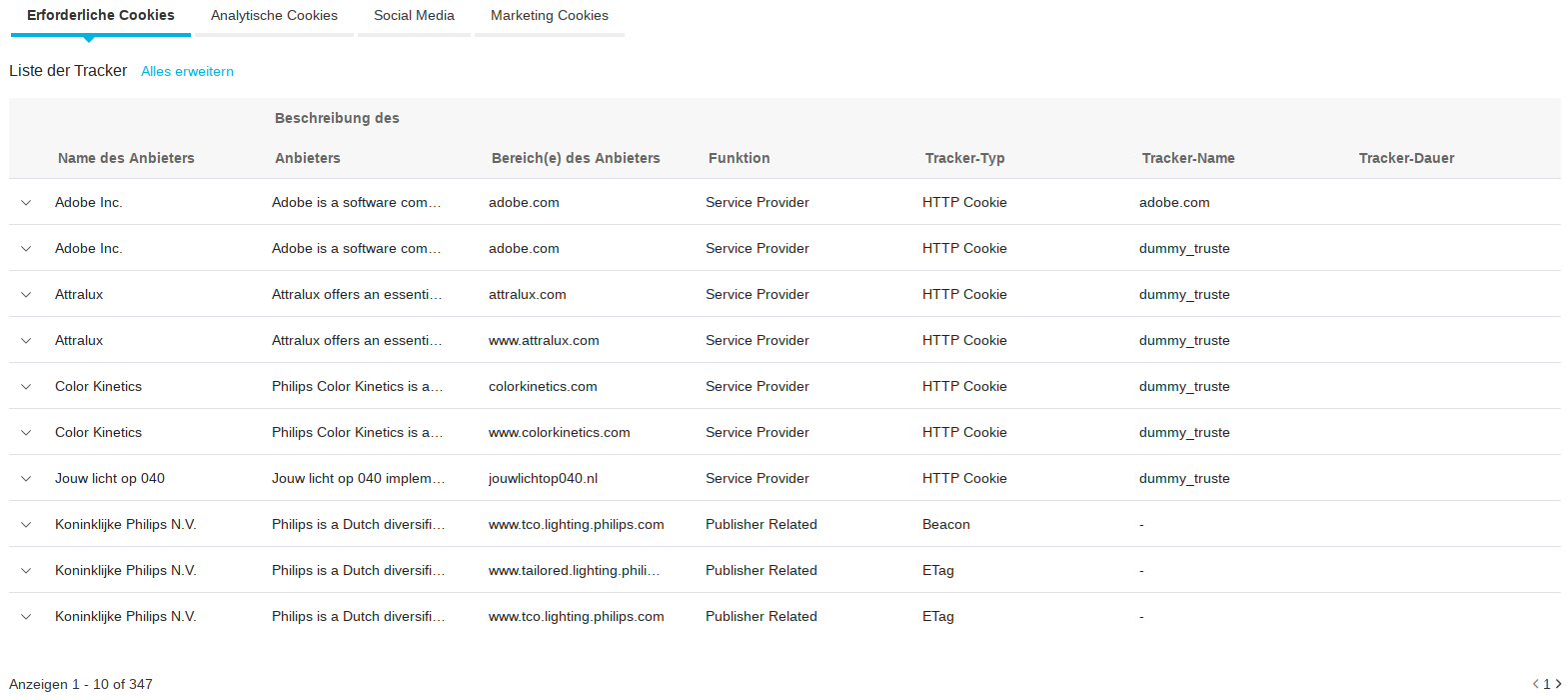Open the Marketing Cookies tab
Screen dimensions: 1568x700
click(x=550, y=16)
